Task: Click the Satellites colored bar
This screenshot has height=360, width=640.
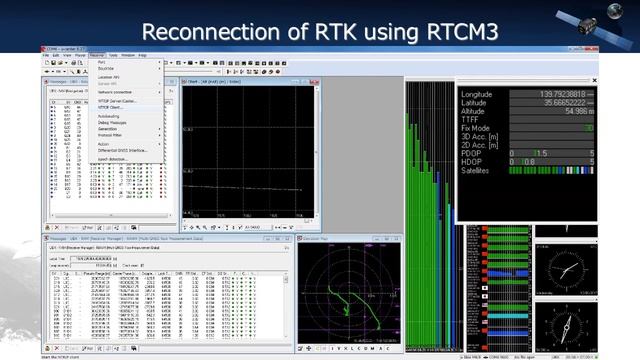Action: [x=551, y=171]
